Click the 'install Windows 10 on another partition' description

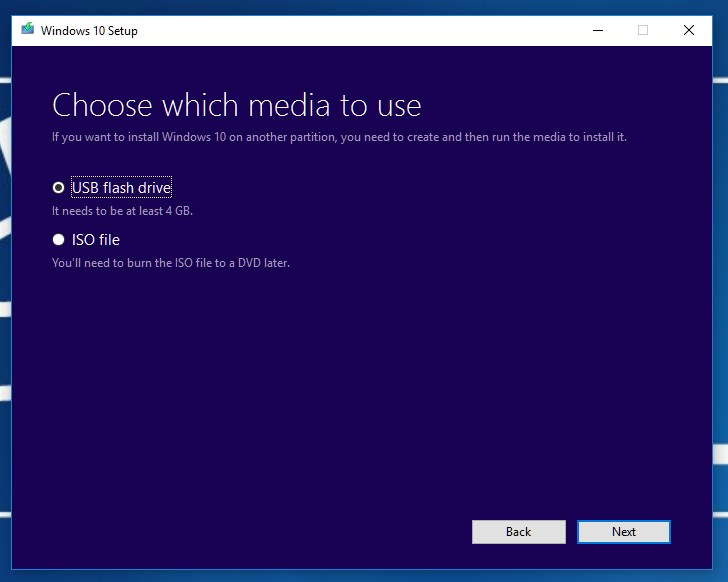point(339,137)
